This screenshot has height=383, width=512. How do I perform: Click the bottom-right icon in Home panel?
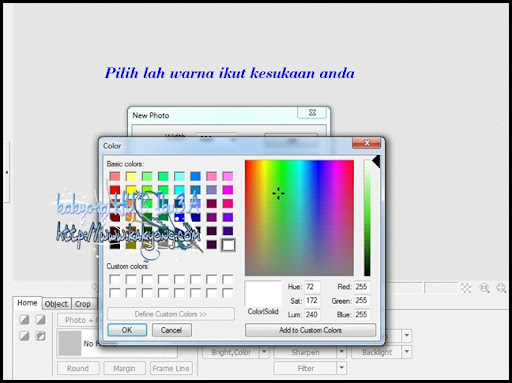(x=40, y=336)
